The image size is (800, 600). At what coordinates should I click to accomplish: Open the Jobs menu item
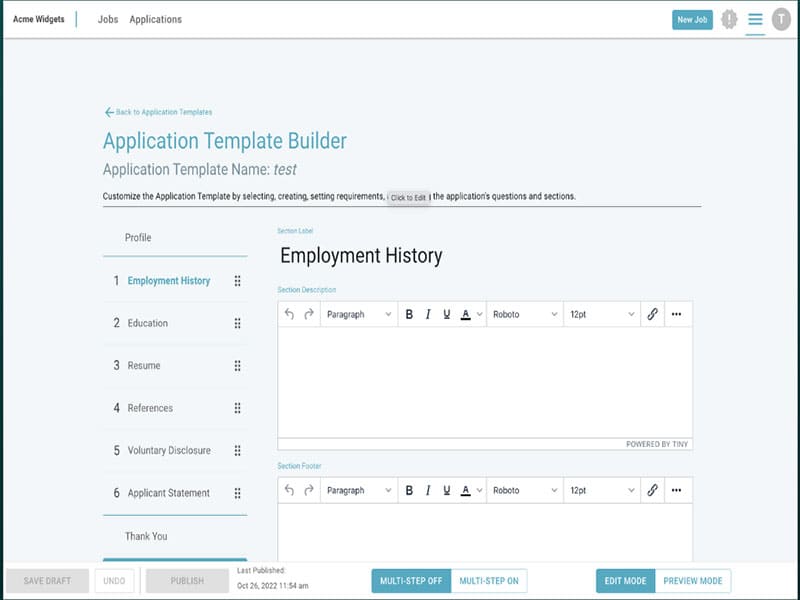click(108, 19)
